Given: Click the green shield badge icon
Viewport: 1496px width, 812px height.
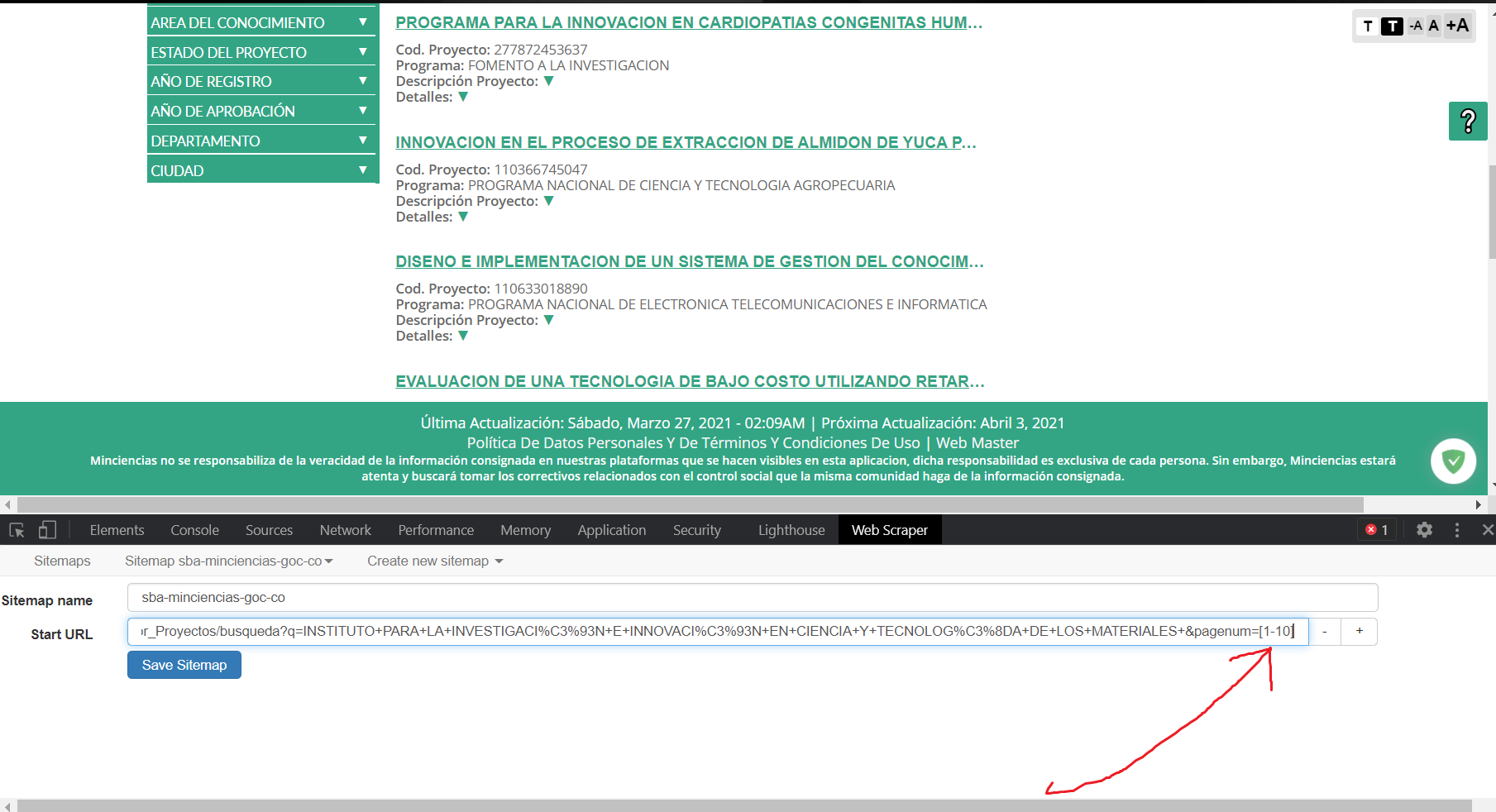Looking at the screenshot, I should (1453, 461).
